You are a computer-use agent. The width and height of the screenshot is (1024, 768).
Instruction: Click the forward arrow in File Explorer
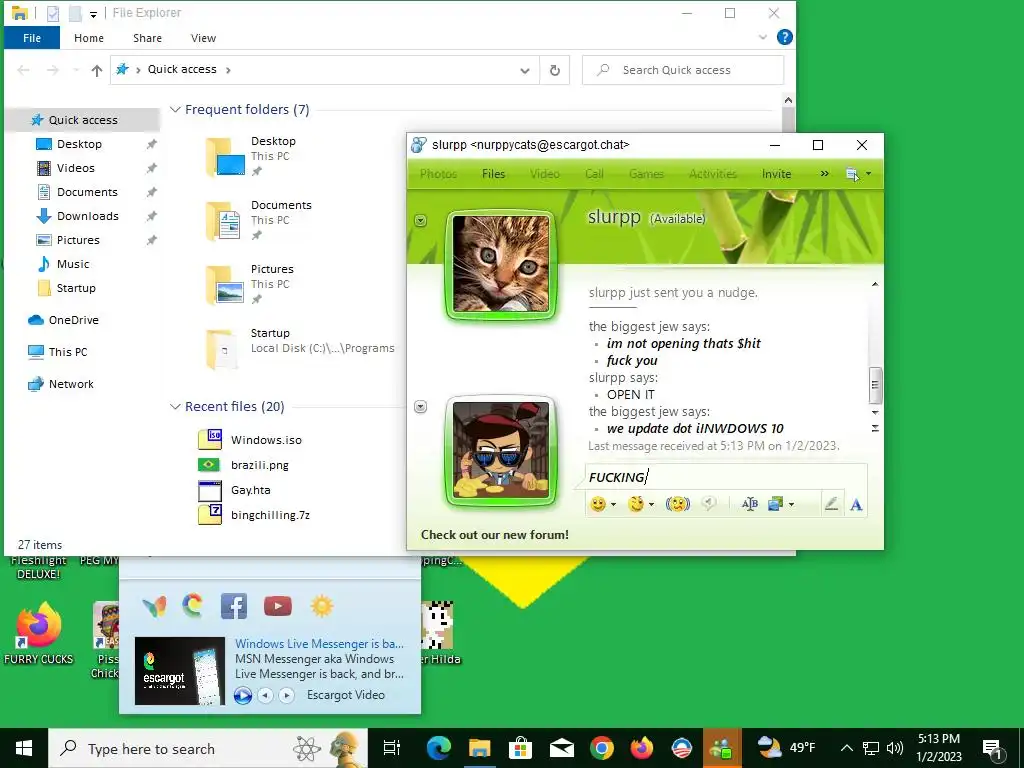tap(53, 70)
